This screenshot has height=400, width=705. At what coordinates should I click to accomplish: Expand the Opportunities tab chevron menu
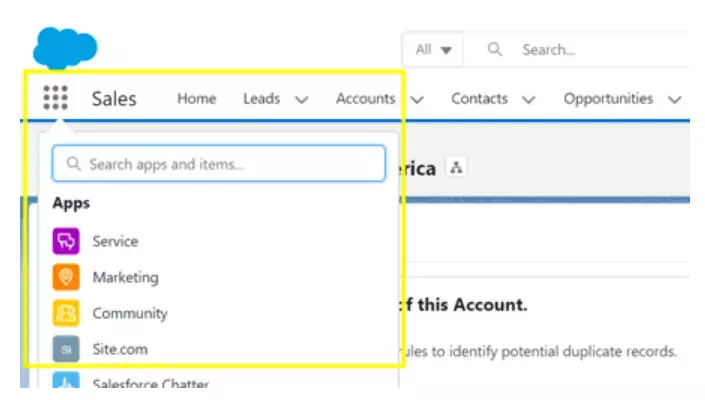tap(675, 99)
